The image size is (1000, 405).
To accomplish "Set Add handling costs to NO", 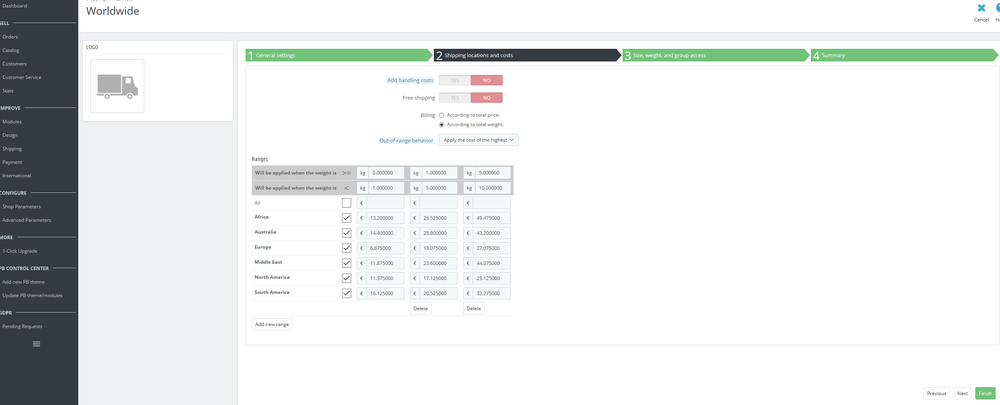I will pyautogui.click(x=487, y=80).
